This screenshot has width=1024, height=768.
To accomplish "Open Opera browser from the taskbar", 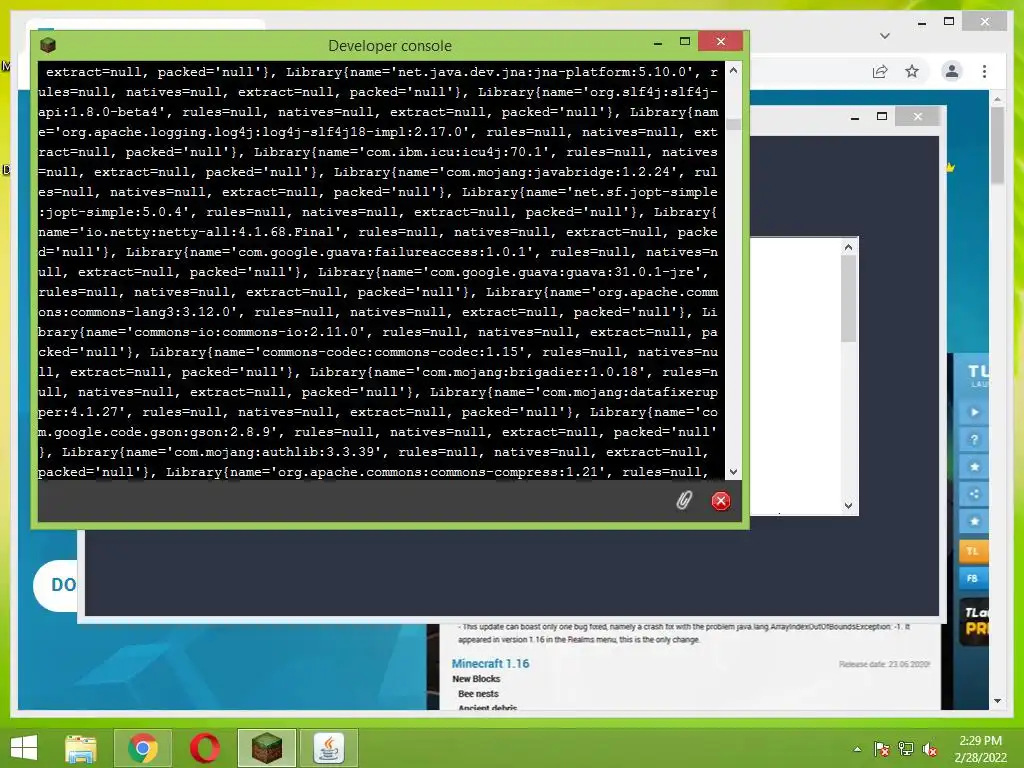I will click(204, 748).
